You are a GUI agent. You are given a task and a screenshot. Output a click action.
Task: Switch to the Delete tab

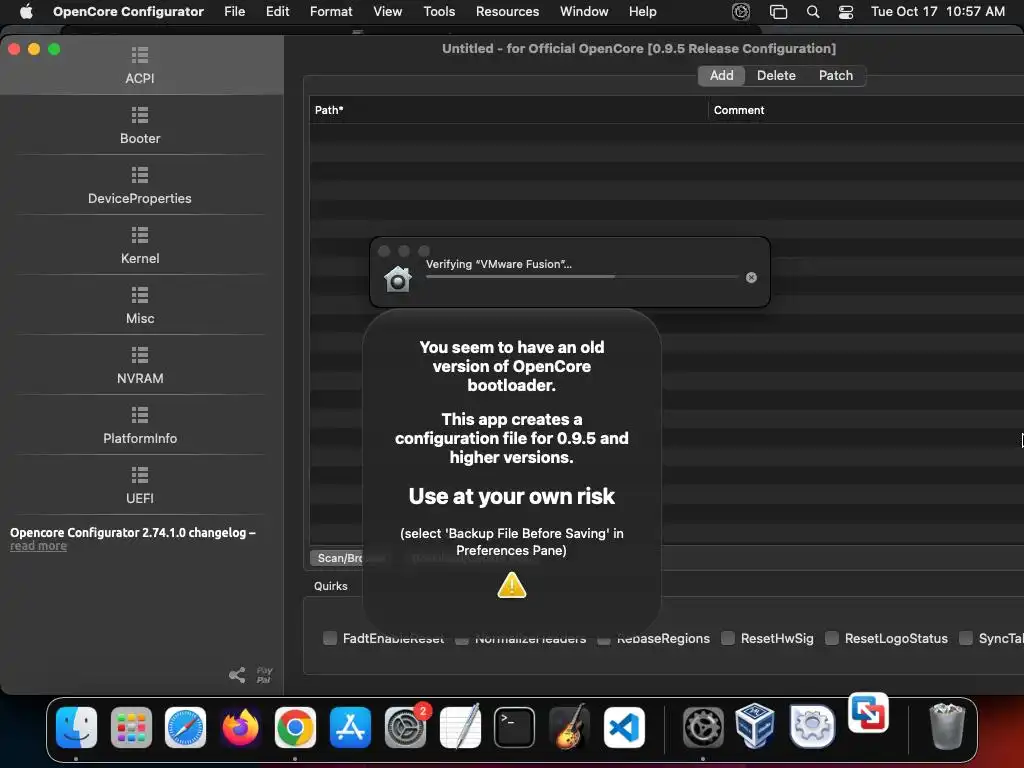pos(776,76)
